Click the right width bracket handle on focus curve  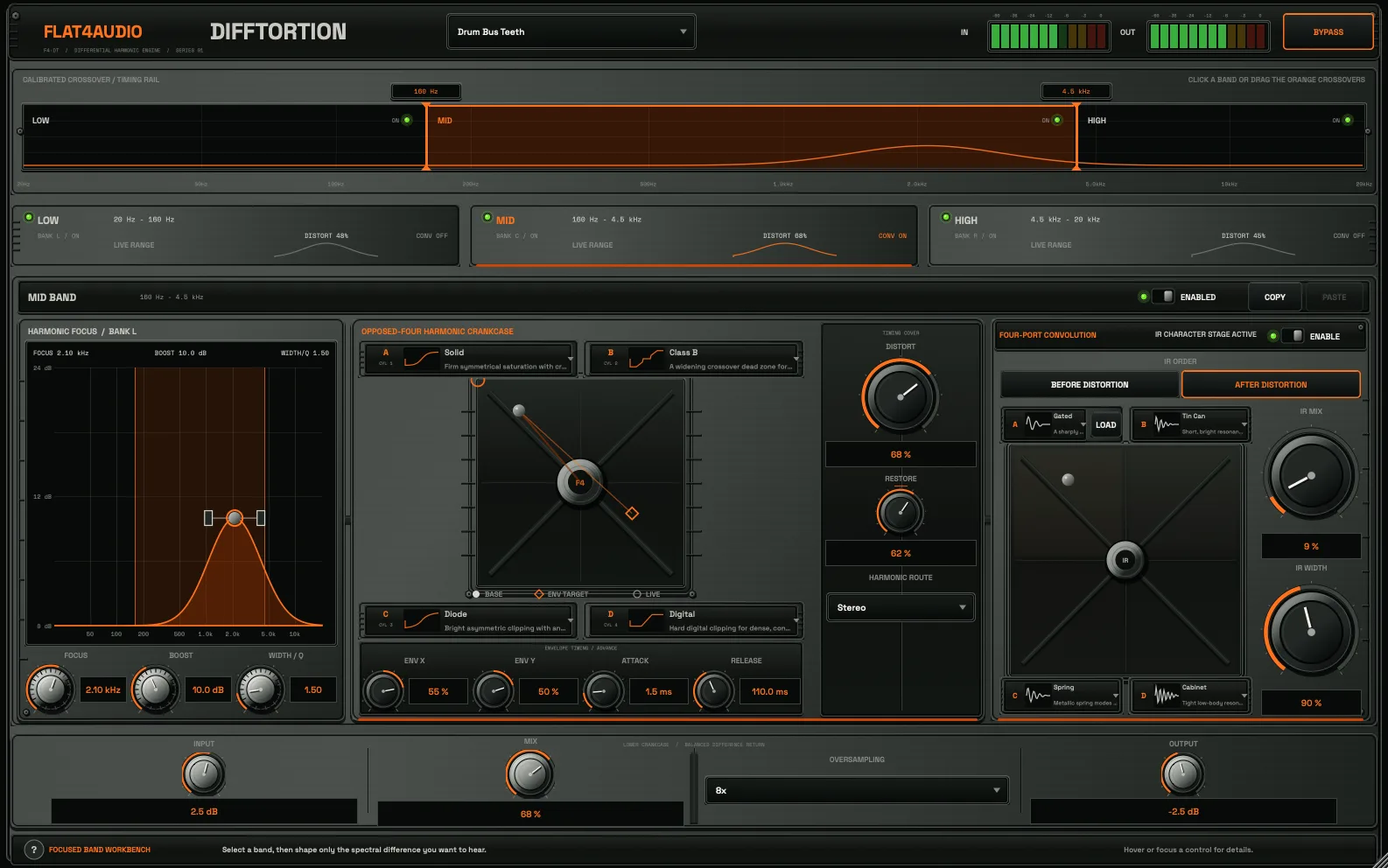261,518
